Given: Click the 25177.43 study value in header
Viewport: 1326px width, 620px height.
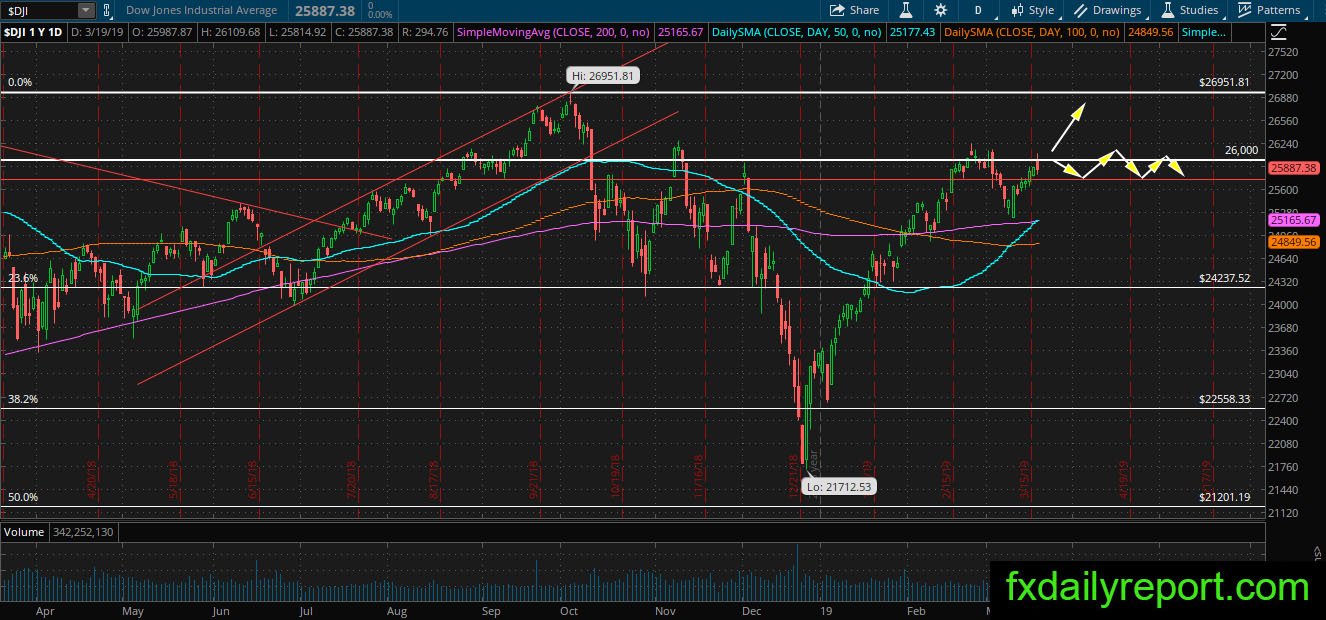Looking at the screenshot, I should 911,33.
